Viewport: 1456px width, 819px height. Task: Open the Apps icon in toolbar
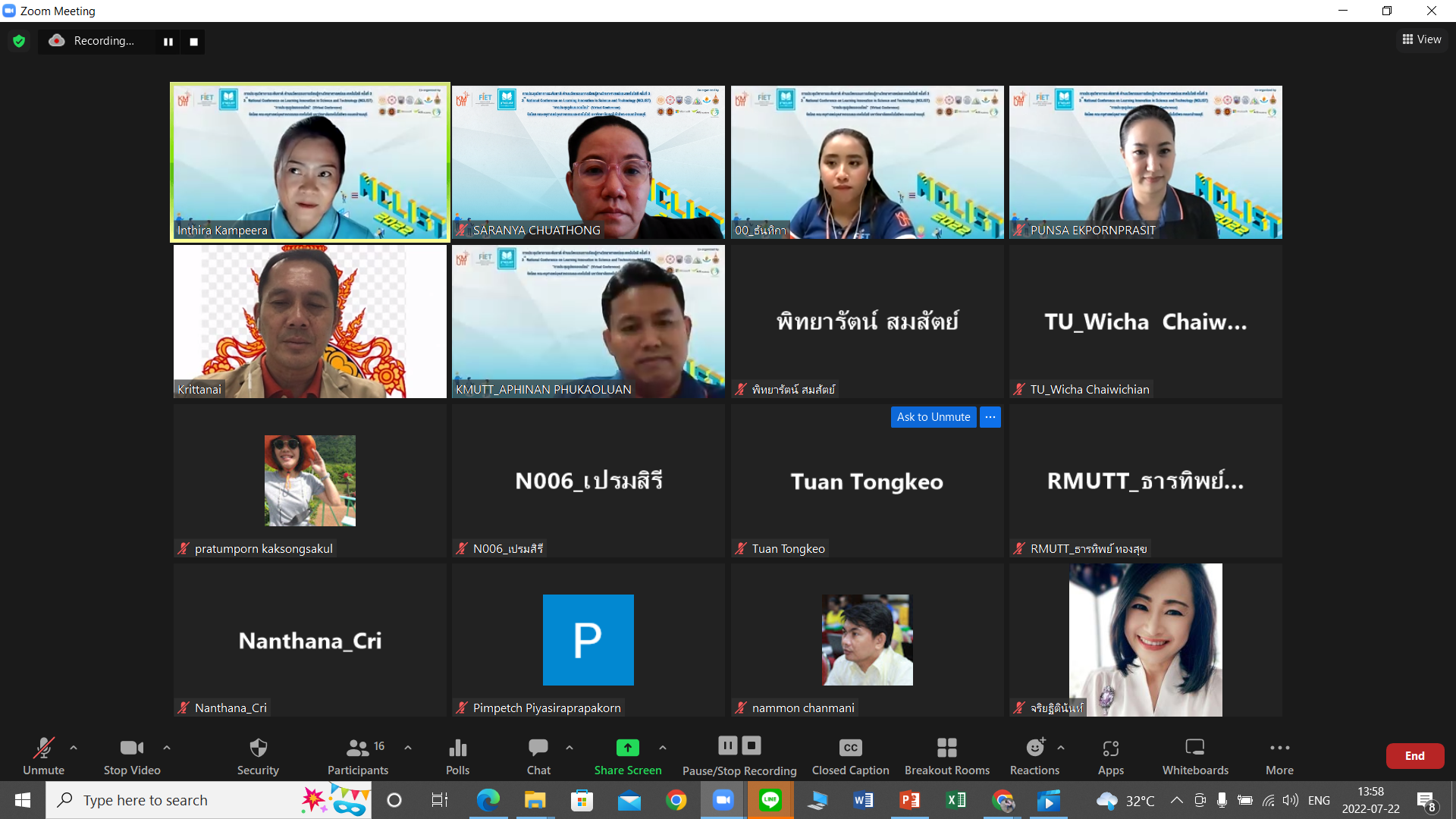pos(1110,756)
